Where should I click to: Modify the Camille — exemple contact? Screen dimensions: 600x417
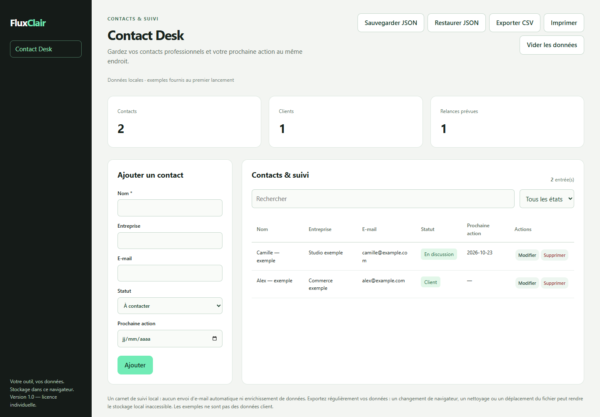pos(527,255)
